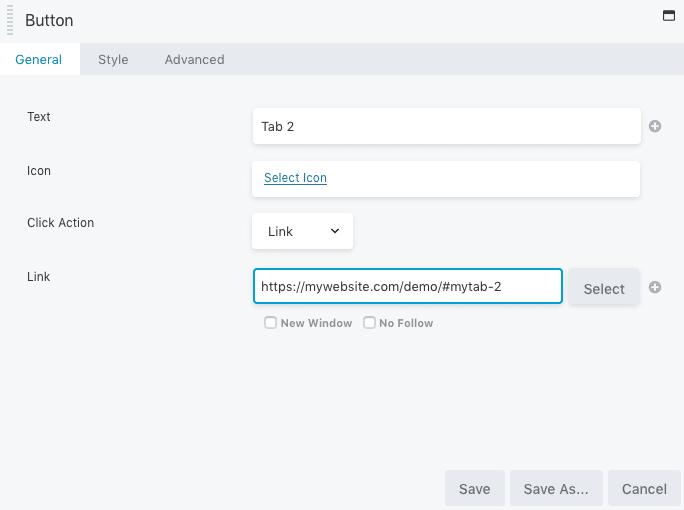Enable the New Window checkbox
The image size is (684, 510).
tap(270, 323)
